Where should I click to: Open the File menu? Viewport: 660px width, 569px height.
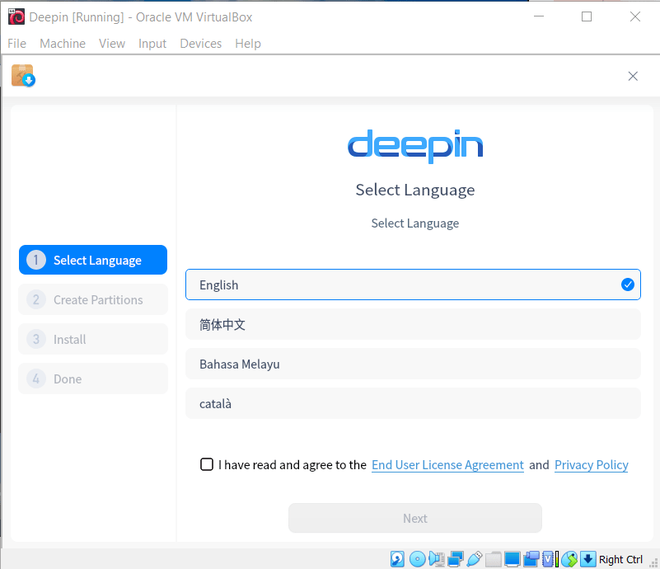tap(17, 43)
